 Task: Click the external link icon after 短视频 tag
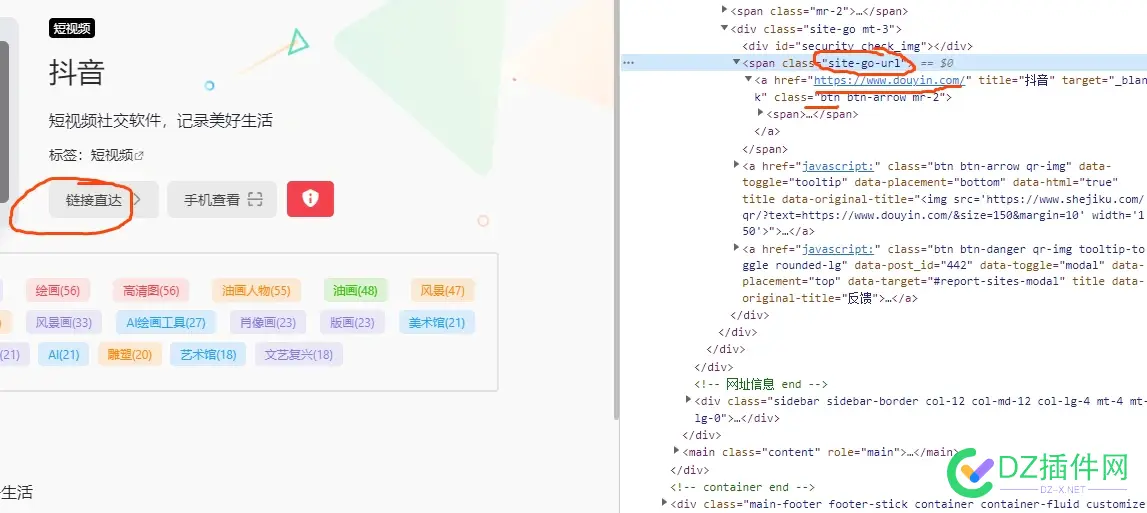coord(140,155)
